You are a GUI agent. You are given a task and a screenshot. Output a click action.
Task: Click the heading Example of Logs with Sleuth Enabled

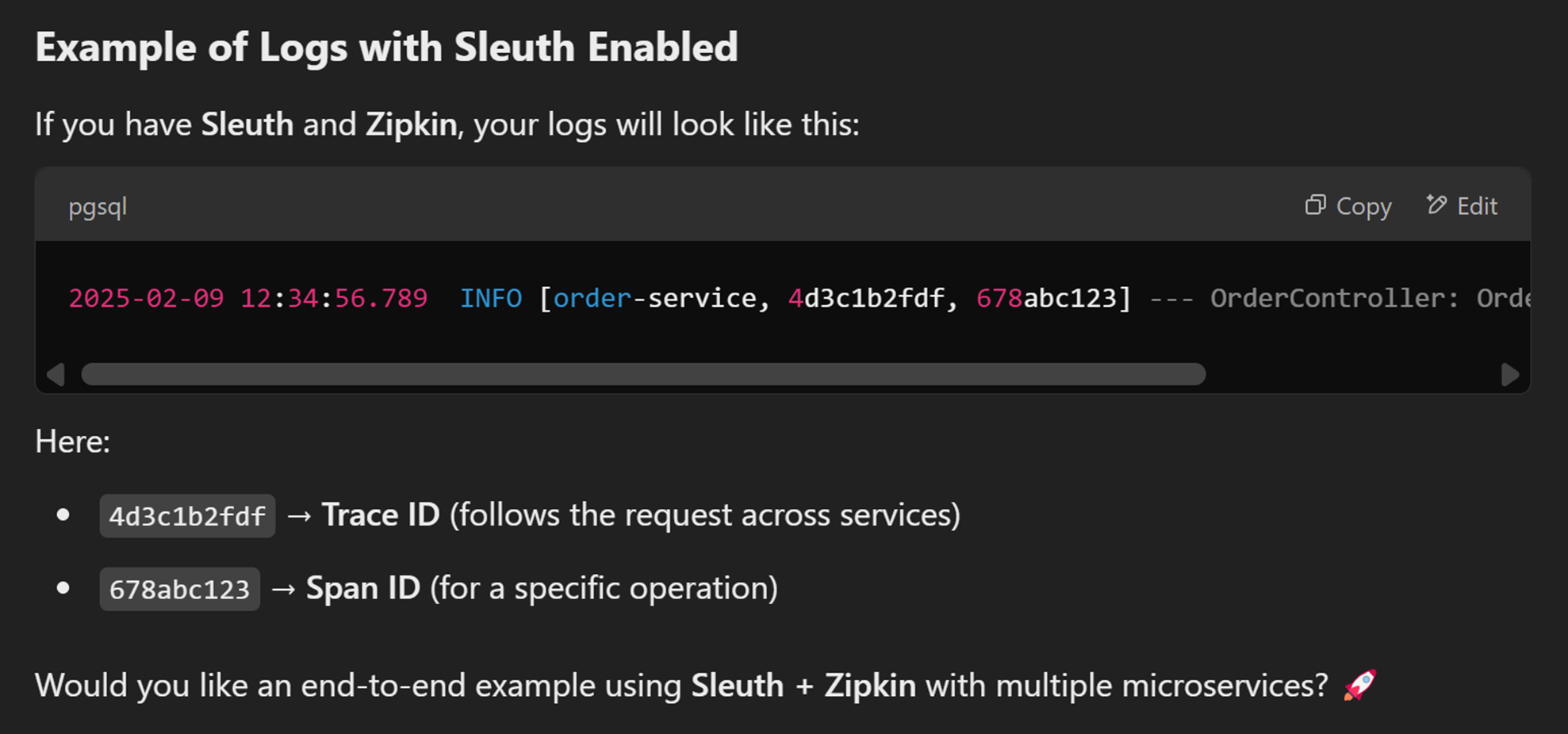[x=386, y=47]
